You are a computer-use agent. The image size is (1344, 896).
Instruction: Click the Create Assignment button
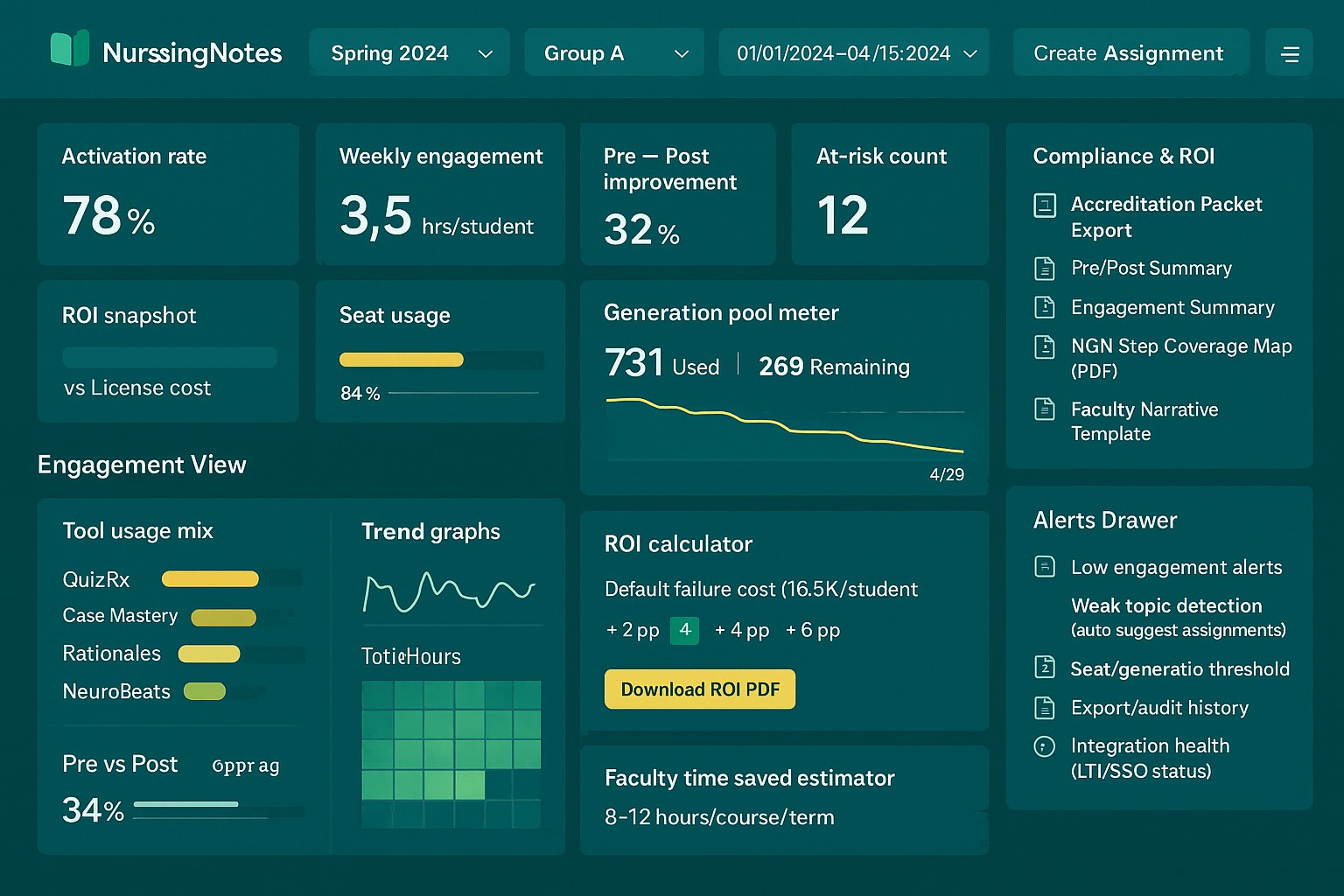pyautogui.click(x=1130, y=52)
